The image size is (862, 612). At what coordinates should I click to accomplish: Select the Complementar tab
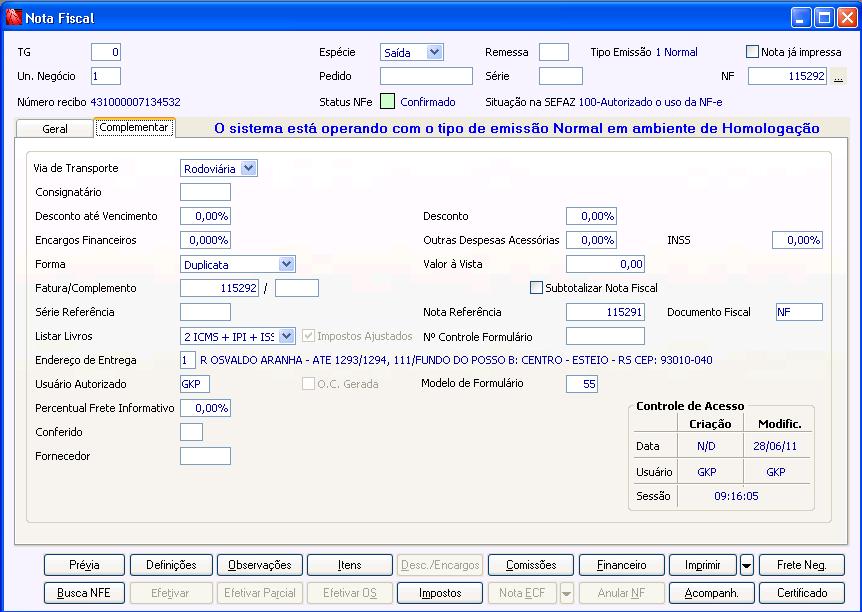coord(134,128)
